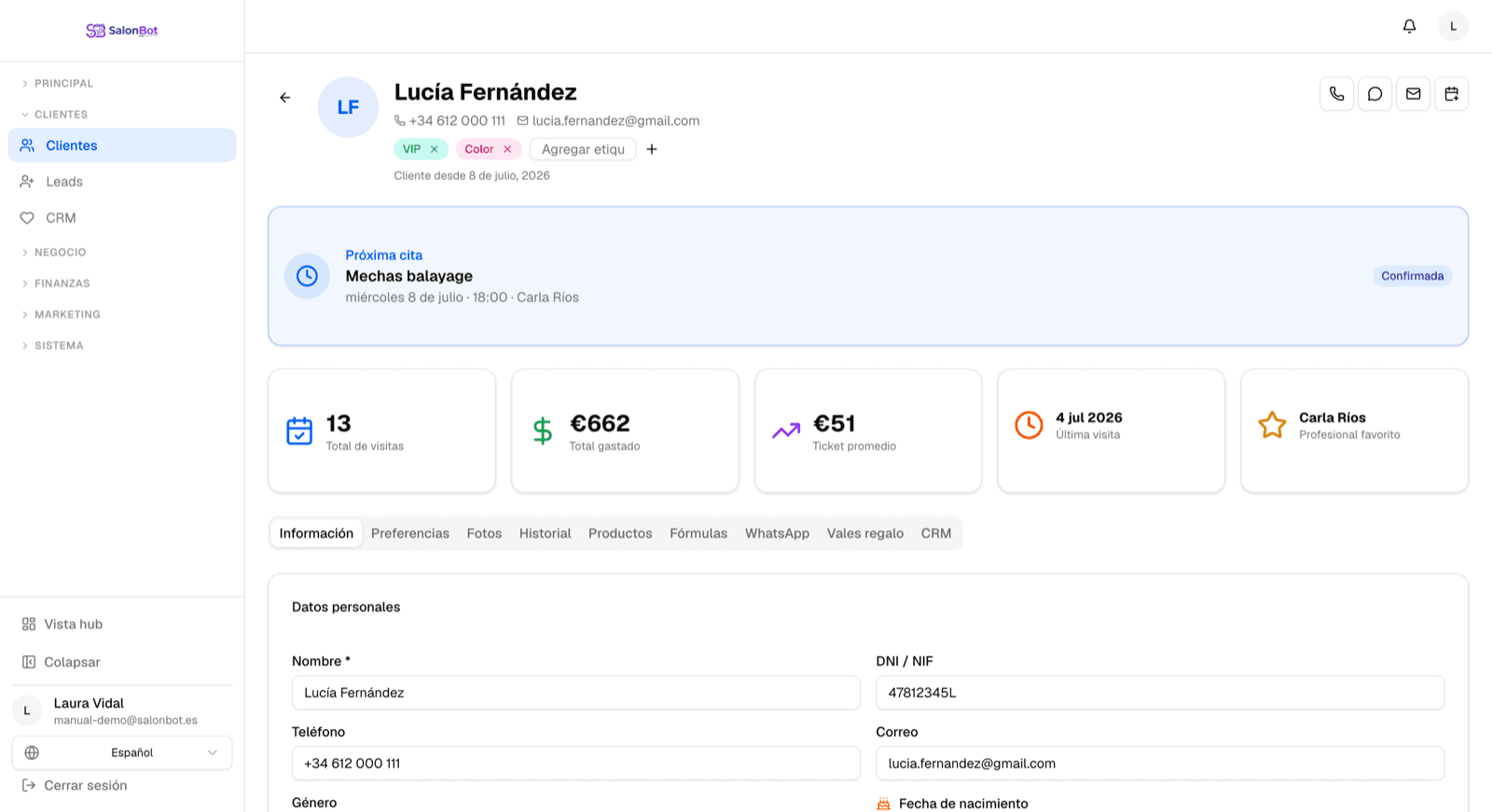Select the Información tab
Image resolution: width=1492 pixels, height=812 pixels.
[316, 533]
